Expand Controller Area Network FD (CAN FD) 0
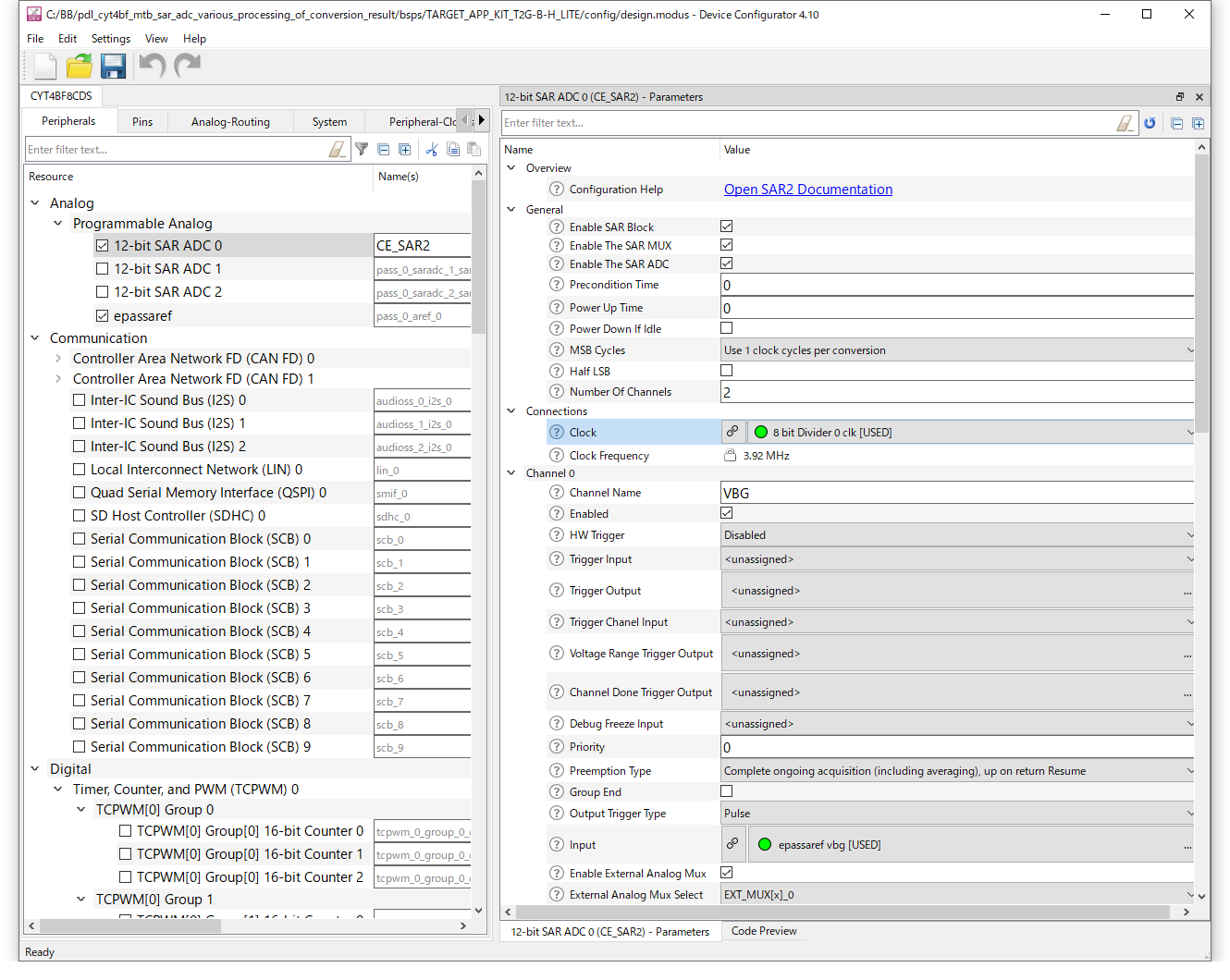This screenshot has width=1230, height=980. [58, 359]
